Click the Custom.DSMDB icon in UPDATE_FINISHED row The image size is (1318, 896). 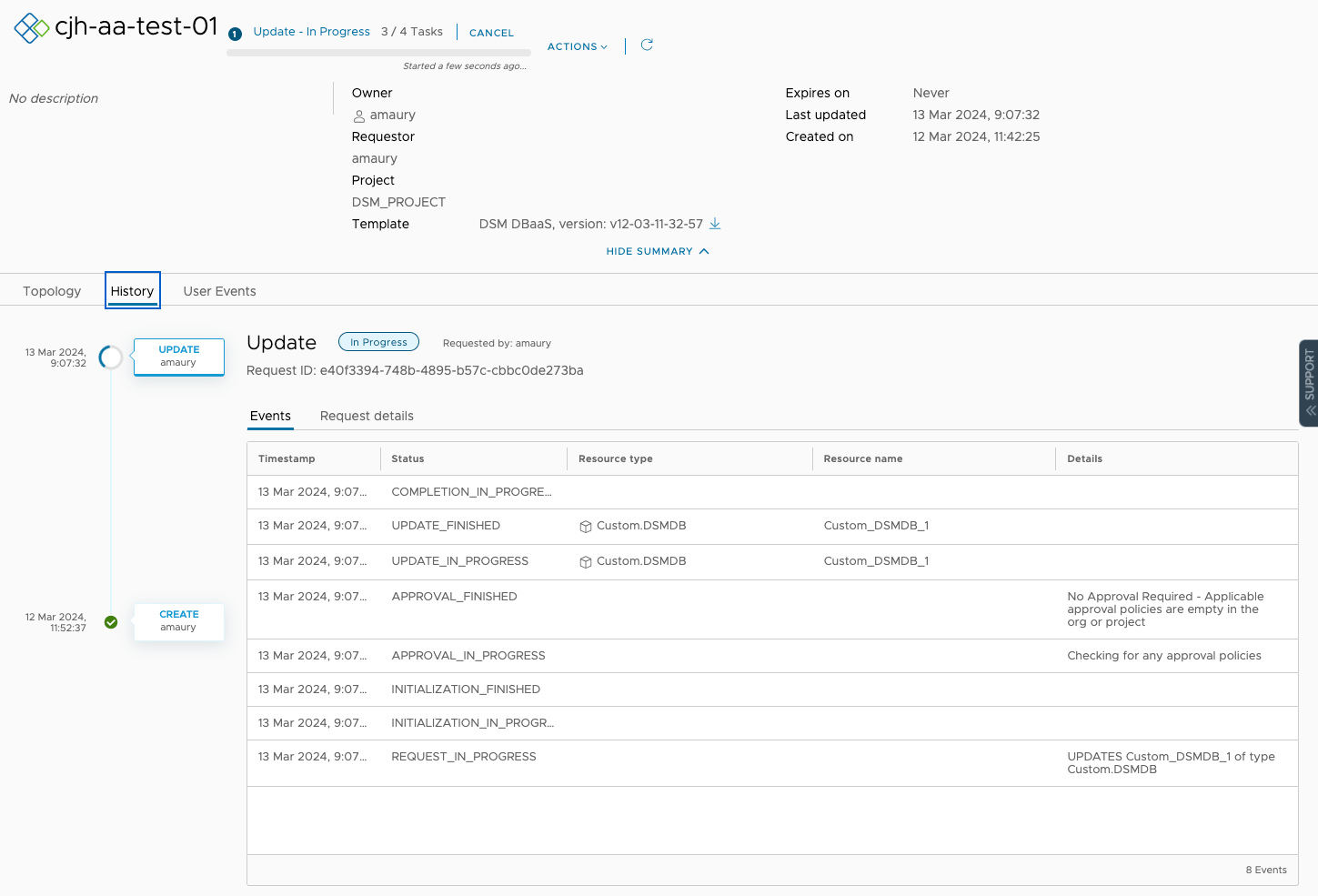586,527
